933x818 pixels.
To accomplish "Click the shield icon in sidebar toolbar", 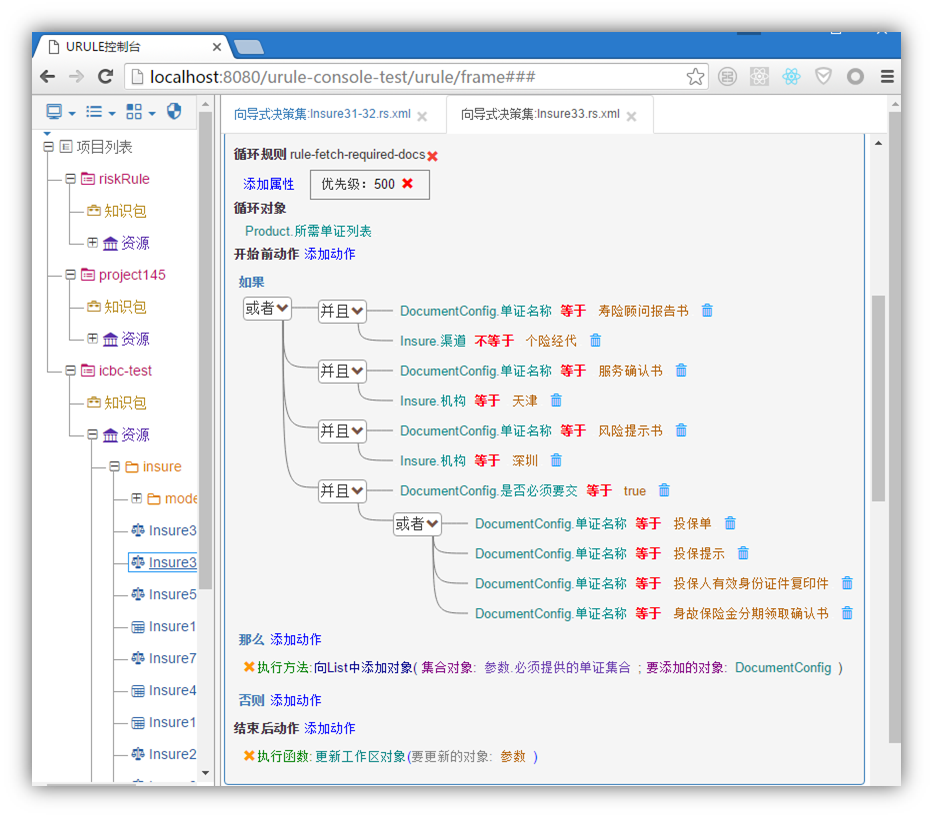I will click(174, 111).
